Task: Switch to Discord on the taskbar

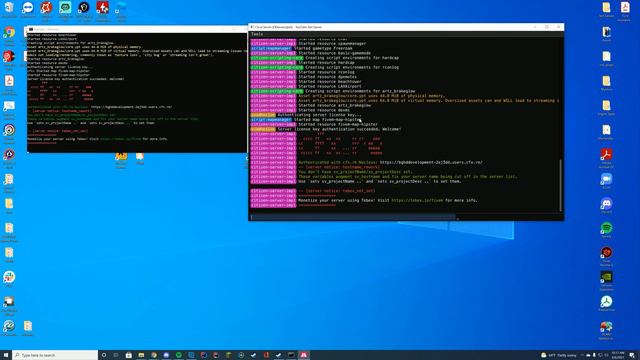Action: pyautogui.click(x=166, y=355)
